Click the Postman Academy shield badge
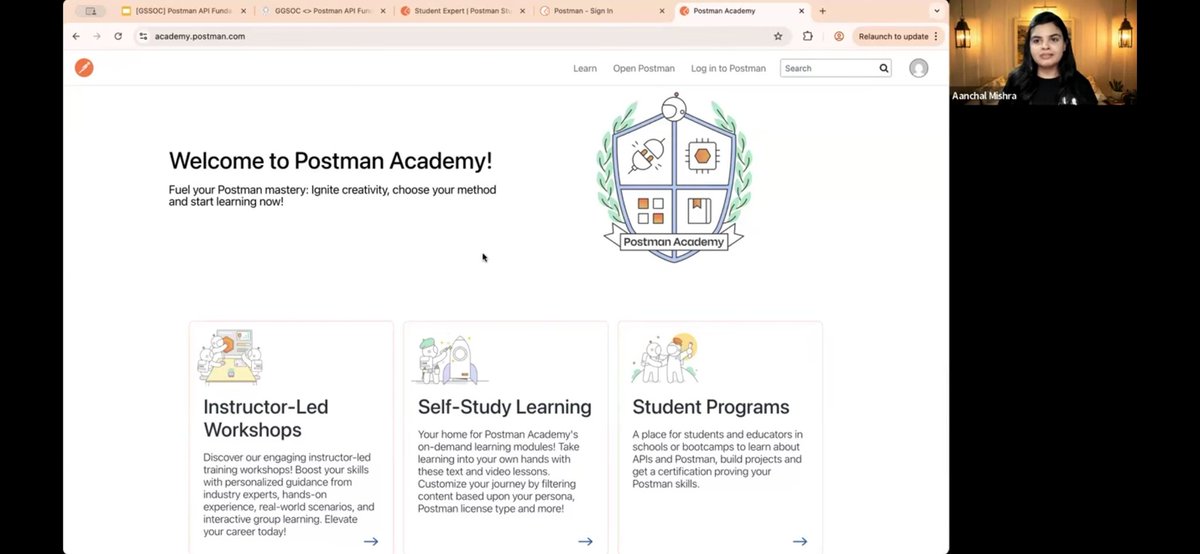The width and height of the screenshot is (1200, 554). pos(674,177)
